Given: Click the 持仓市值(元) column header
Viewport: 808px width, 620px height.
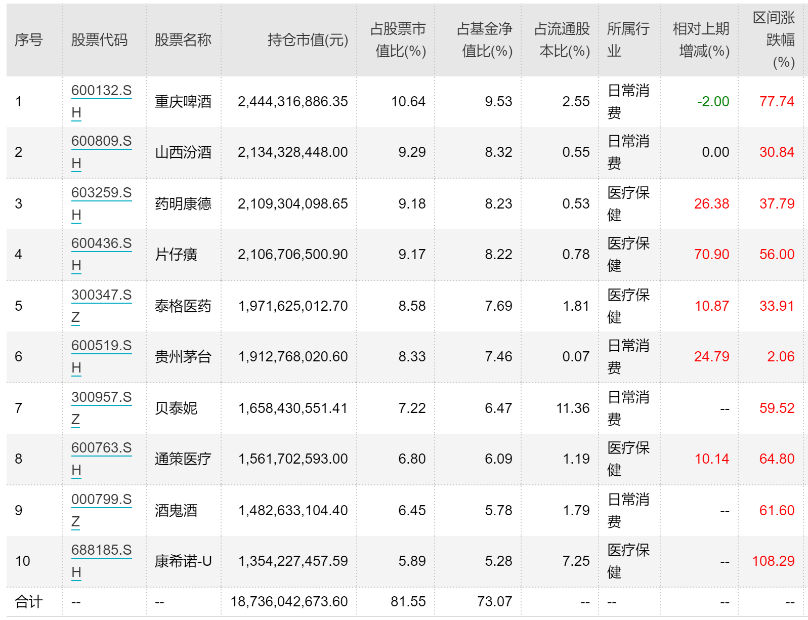Looking at the screenshot, I should pyautogui.click(x=308, y=40).
